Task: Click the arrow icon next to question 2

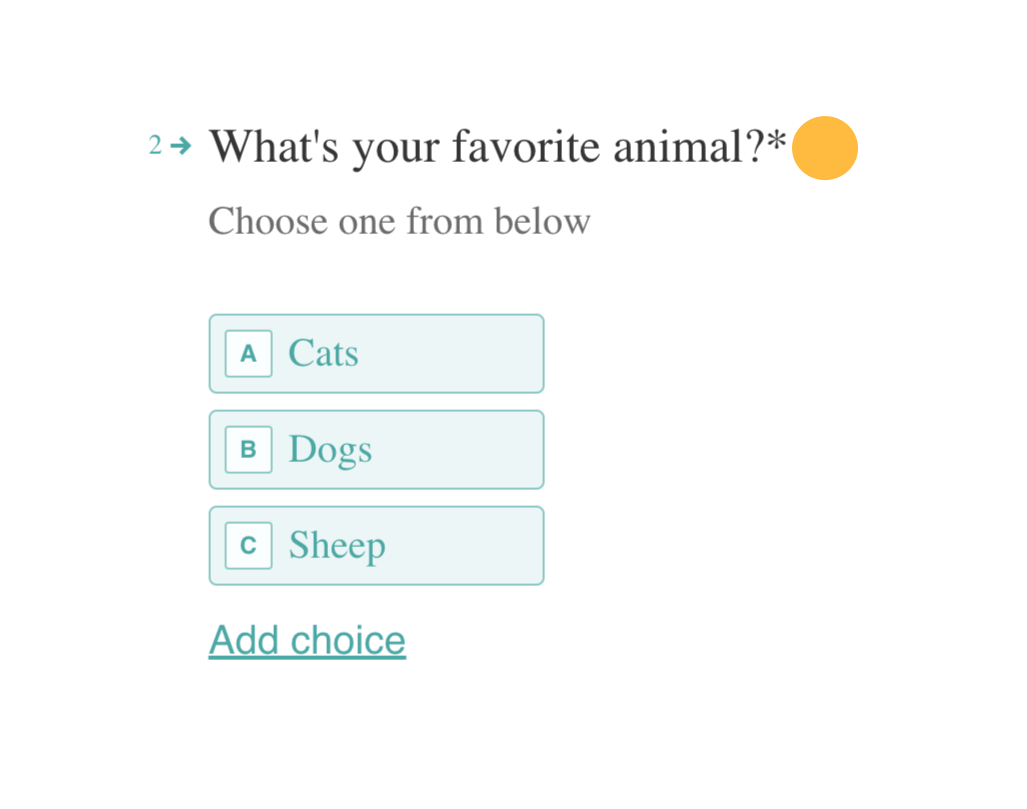Action: [x=181, y=145]
